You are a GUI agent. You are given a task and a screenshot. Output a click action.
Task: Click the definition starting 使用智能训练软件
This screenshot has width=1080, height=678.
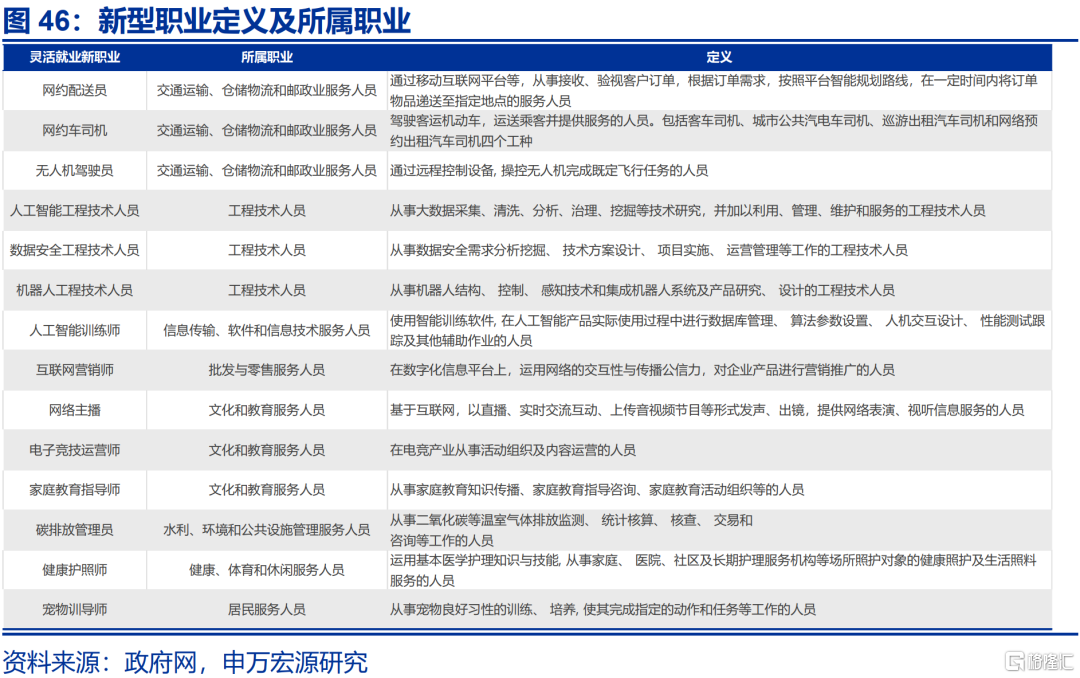(717, 331)
